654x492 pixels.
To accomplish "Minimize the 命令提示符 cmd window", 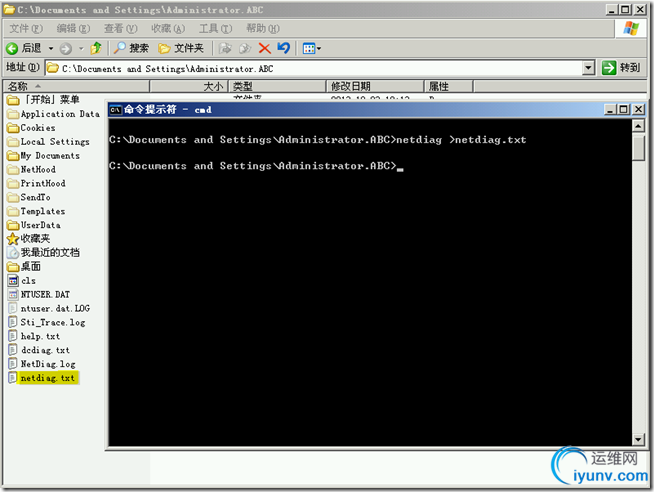I will [610, 109].
